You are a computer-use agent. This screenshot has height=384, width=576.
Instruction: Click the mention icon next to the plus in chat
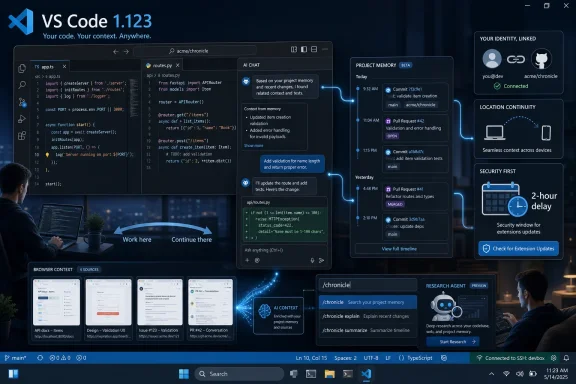[257, 260]
